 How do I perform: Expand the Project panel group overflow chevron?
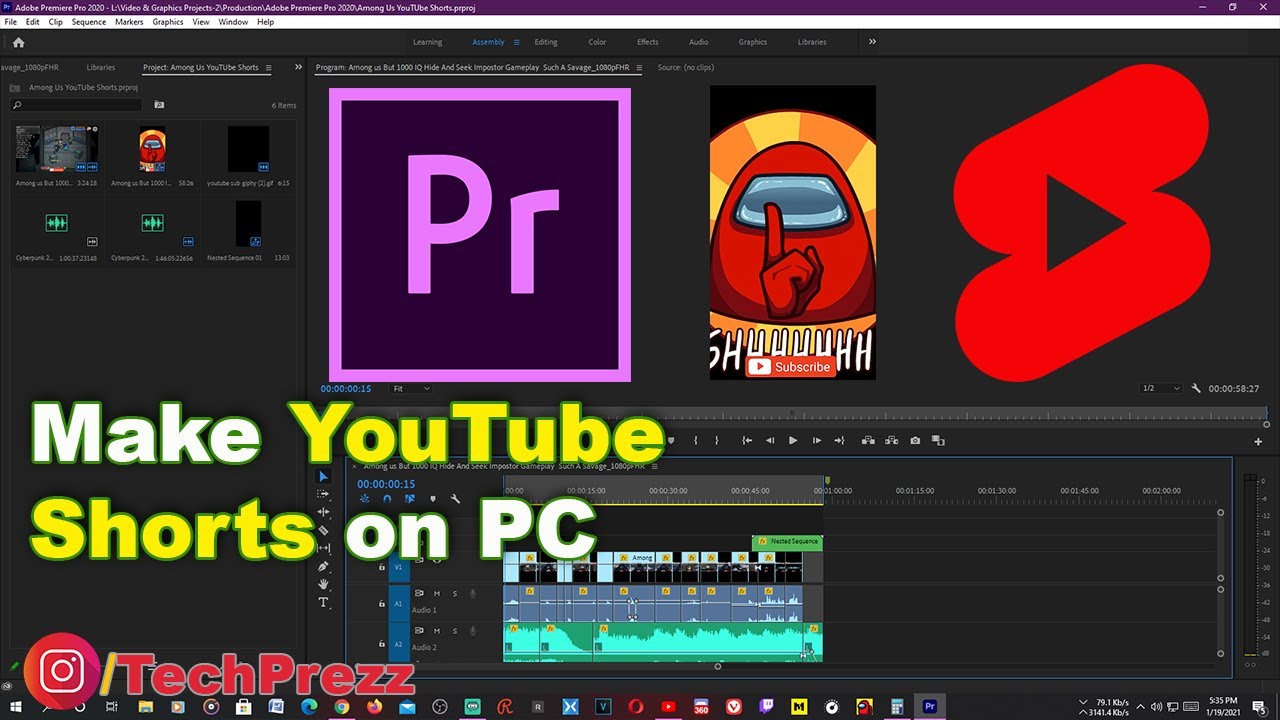pos(298,68)
